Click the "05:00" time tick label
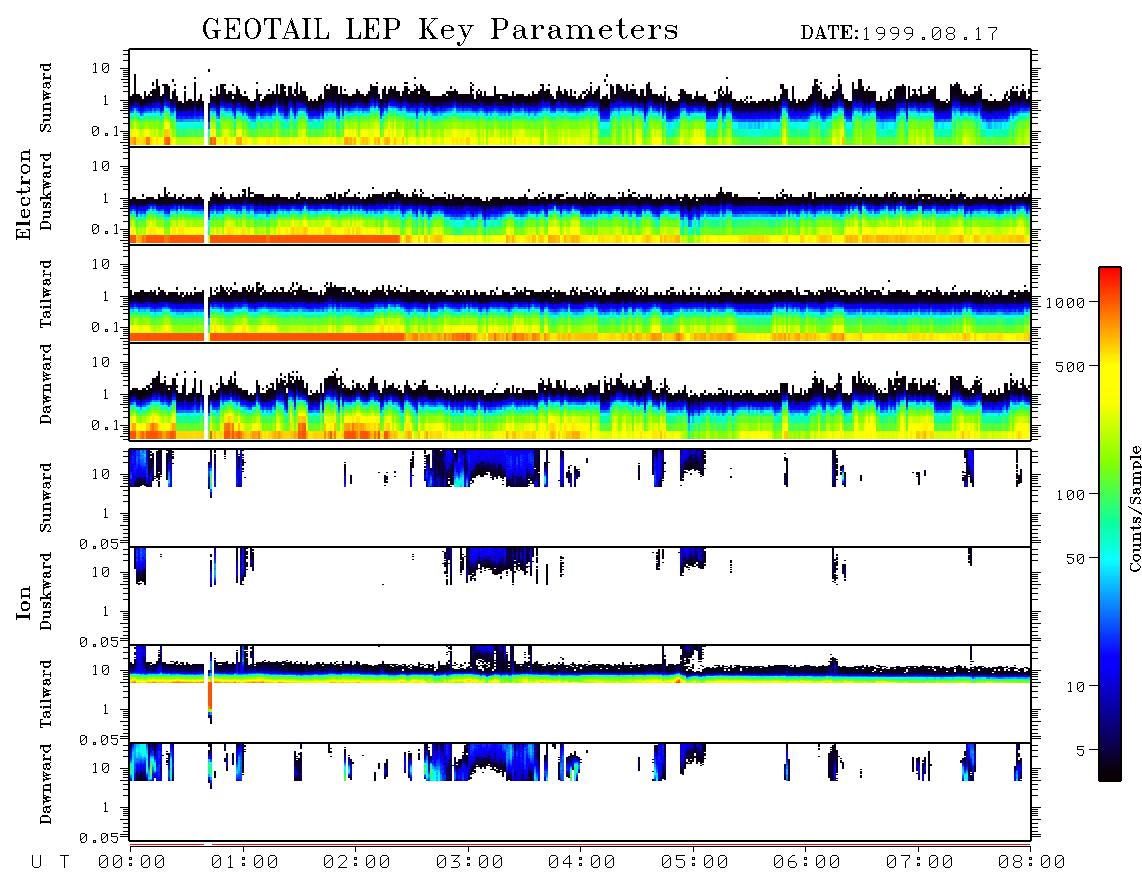This screenshot has width=1142, height=880. click(695, 862)
